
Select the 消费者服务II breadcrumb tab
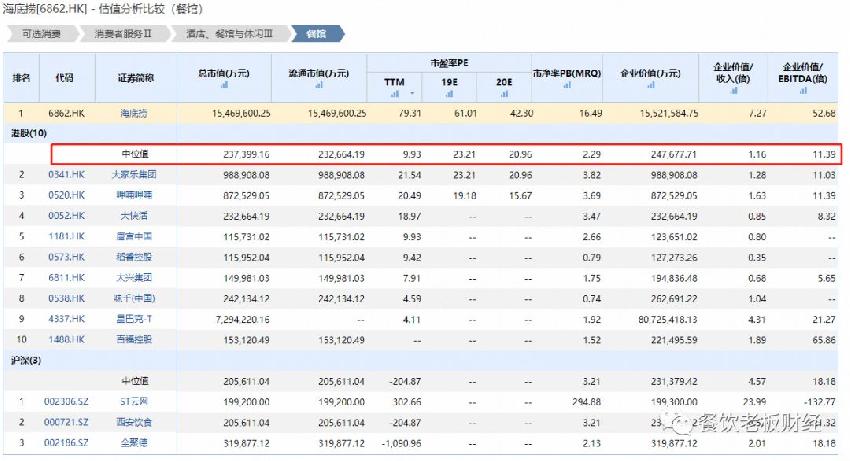pos(123,34)
